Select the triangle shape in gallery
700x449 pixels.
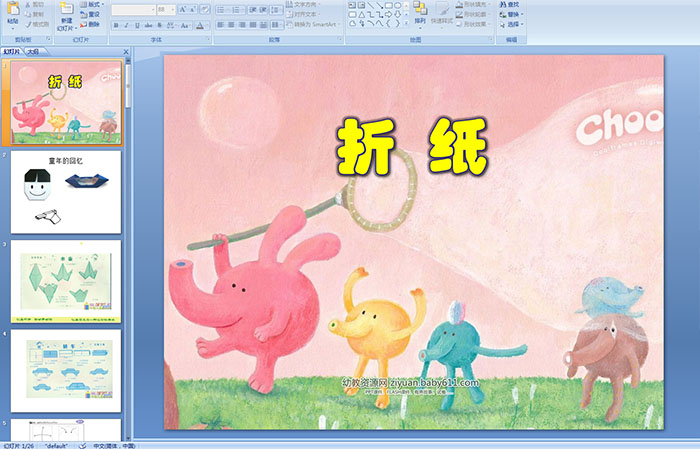click(362, 15)
